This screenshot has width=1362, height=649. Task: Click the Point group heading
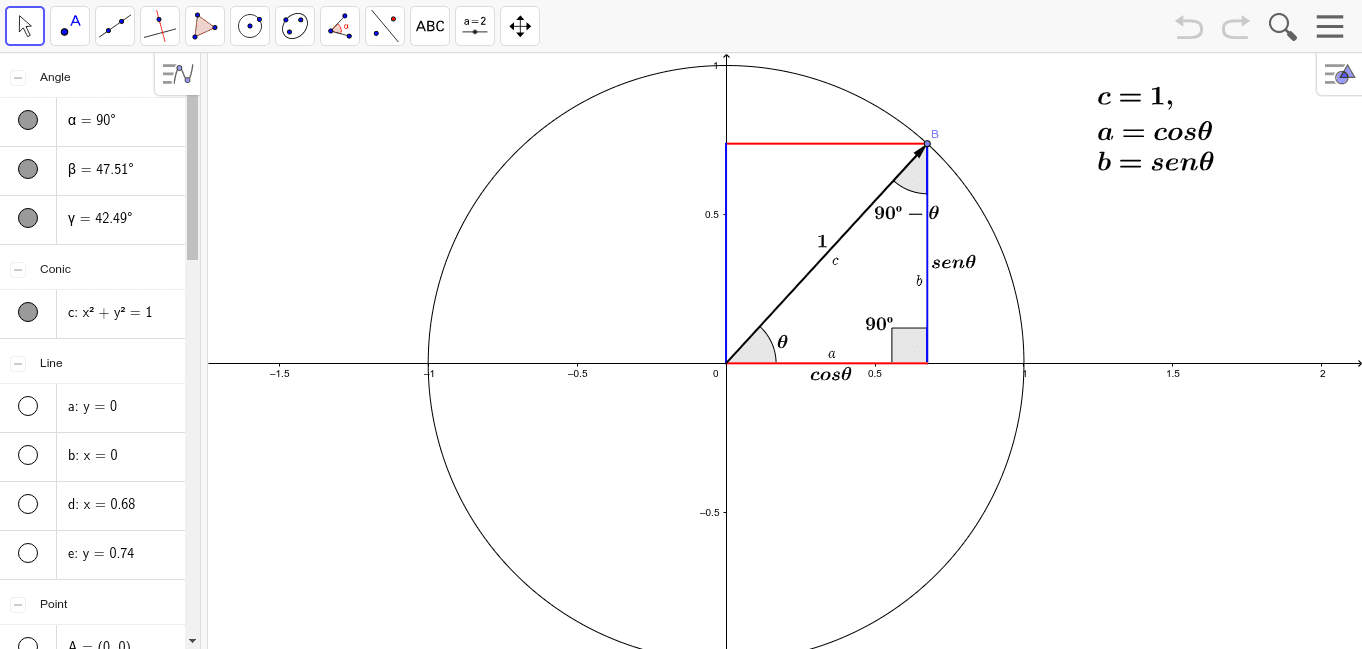click(54, 604)
